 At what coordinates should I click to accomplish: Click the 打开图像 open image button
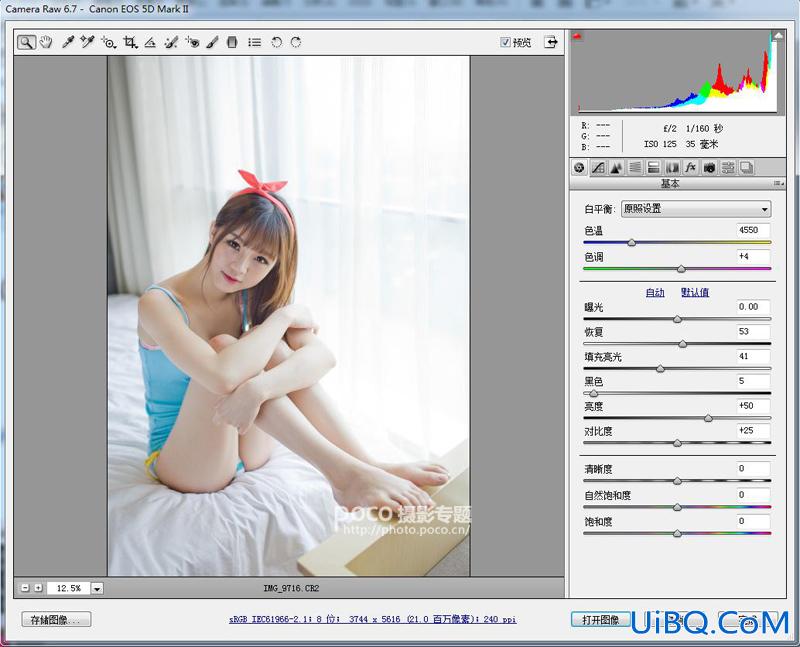(x=600, y=619)
